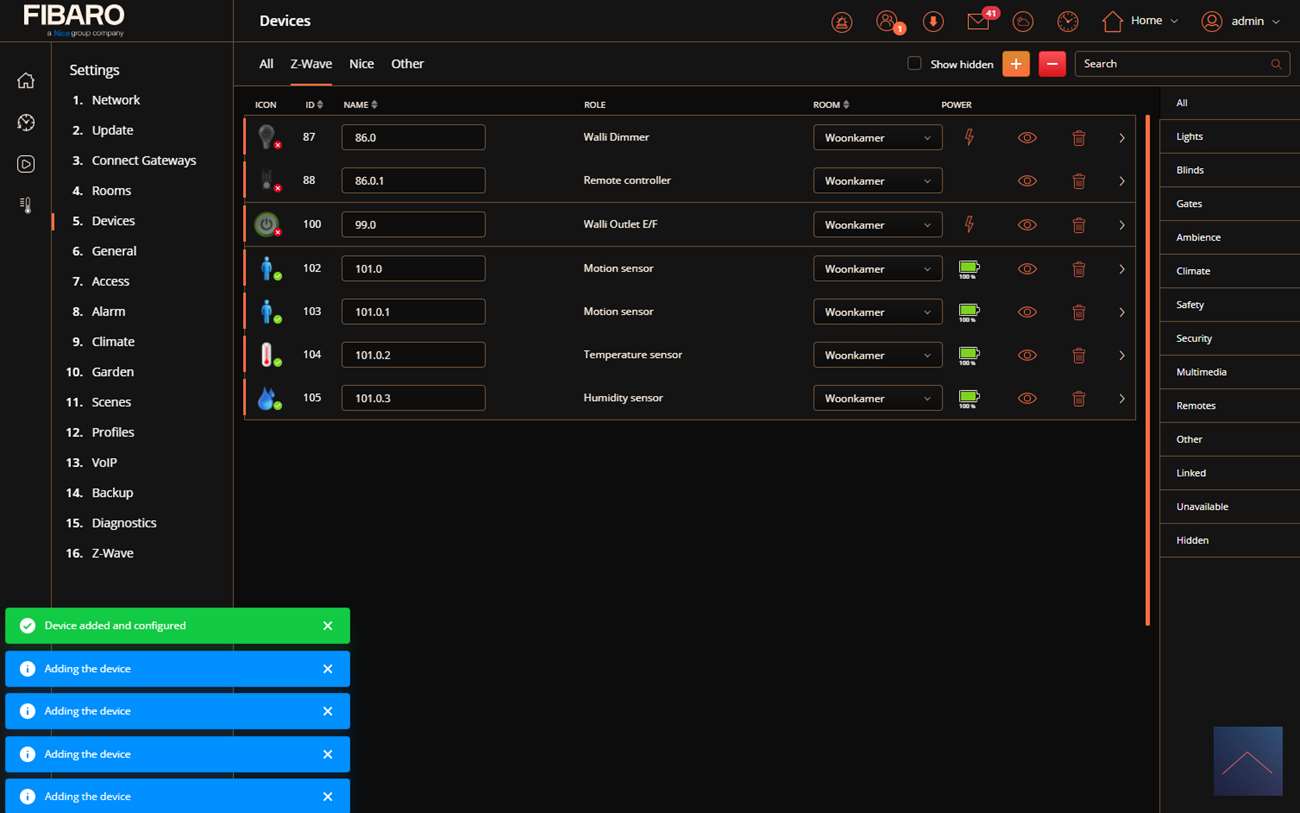
Task: Click the orange plus add device button
Action: pos(1015,64)
